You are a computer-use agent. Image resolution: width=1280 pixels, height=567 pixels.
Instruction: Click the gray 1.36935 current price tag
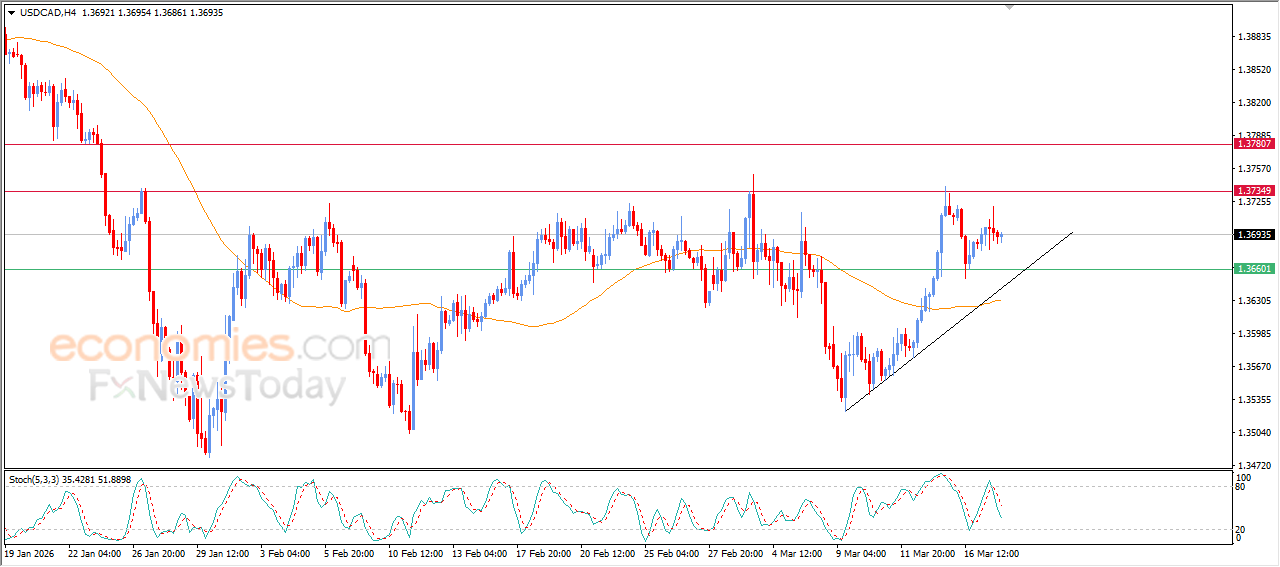point(1254,235)
